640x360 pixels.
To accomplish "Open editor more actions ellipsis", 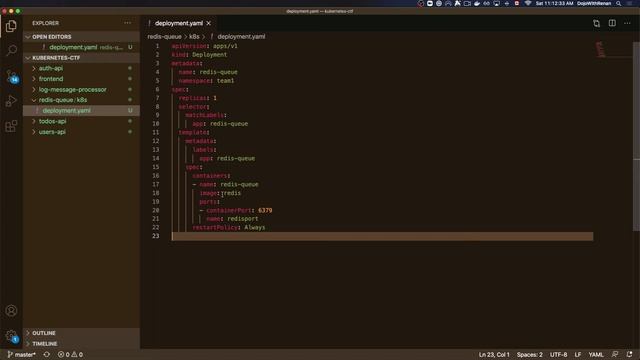I will (x=627, y=23).
